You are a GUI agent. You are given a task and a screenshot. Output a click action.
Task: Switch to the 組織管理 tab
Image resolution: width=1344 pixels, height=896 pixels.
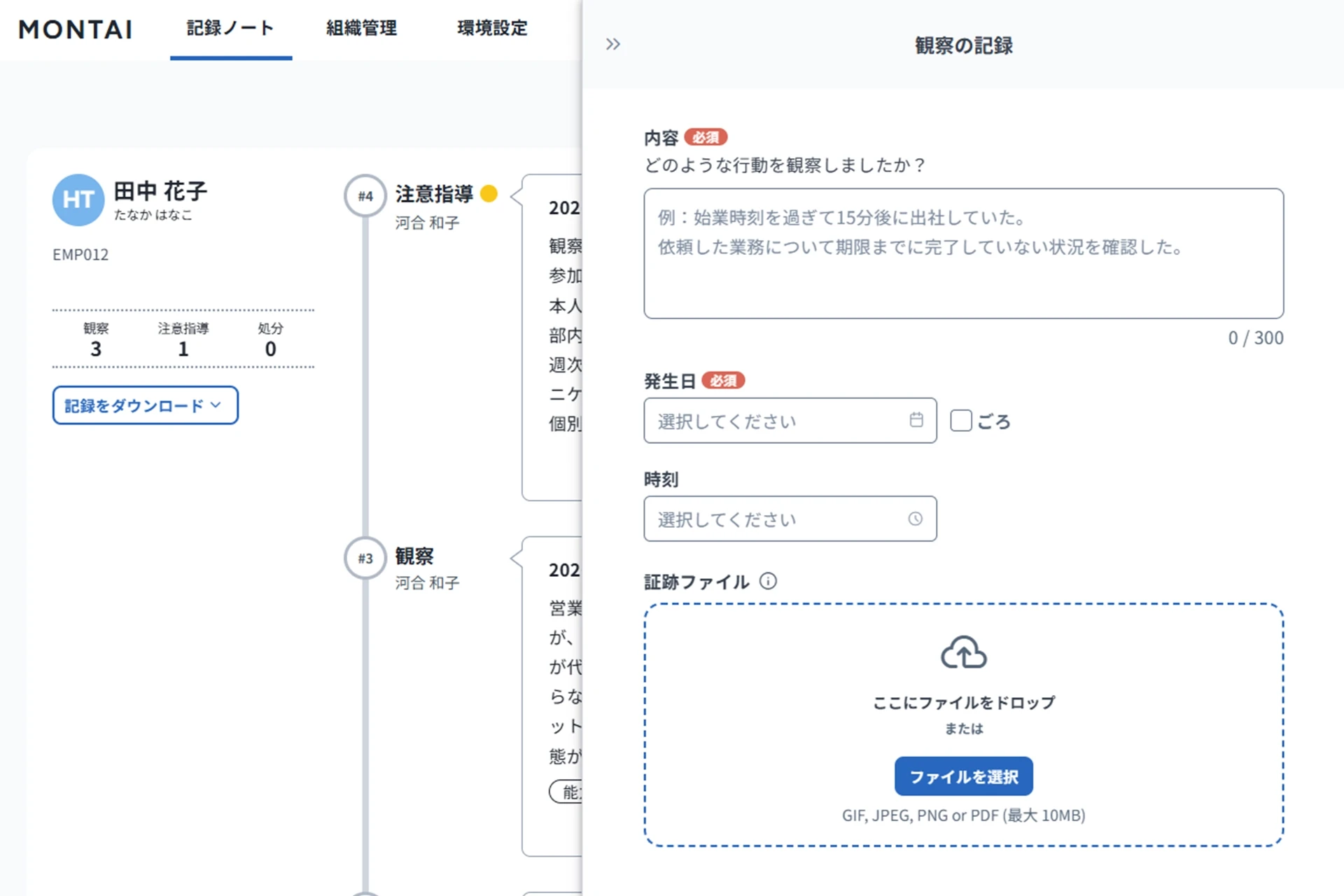(360, 29)
